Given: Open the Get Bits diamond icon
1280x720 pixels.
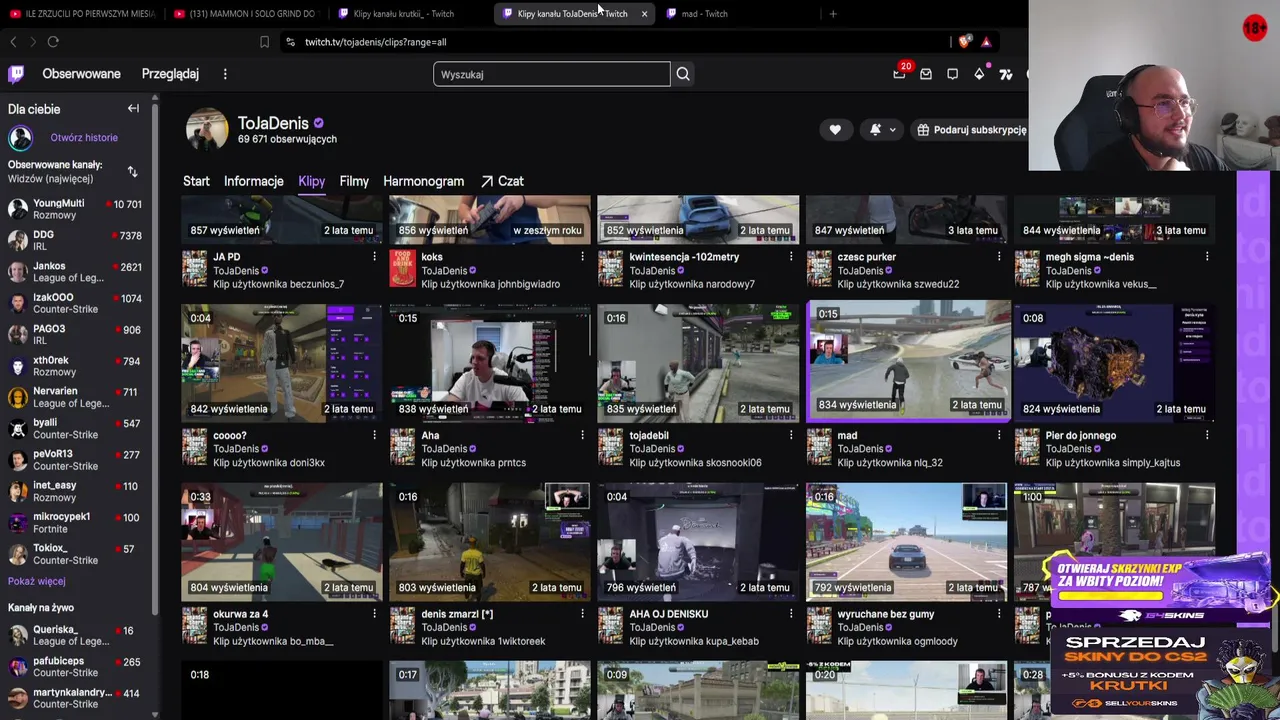Looking at the screenshot, I should (979, 74).
